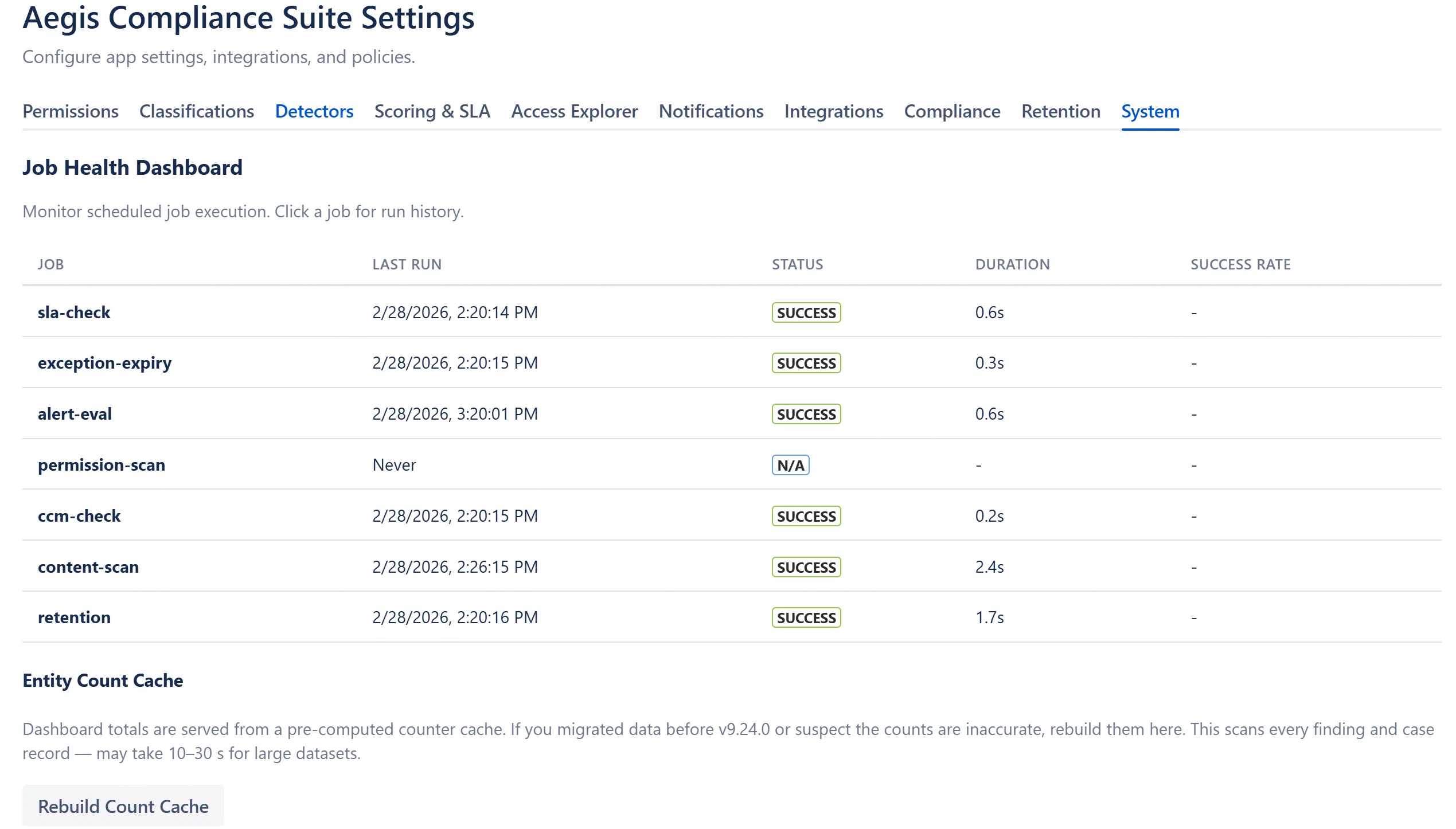Click last run time 3:20:01 PM for alert-eval
The height and width of the screenshot is (829, 1456).
coord(455,413)
